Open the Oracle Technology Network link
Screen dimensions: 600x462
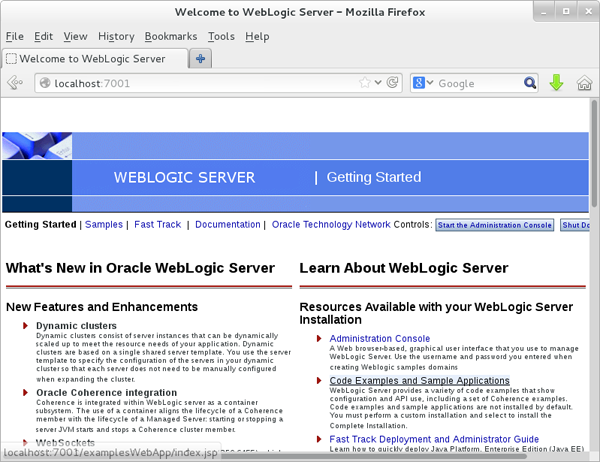331,224
